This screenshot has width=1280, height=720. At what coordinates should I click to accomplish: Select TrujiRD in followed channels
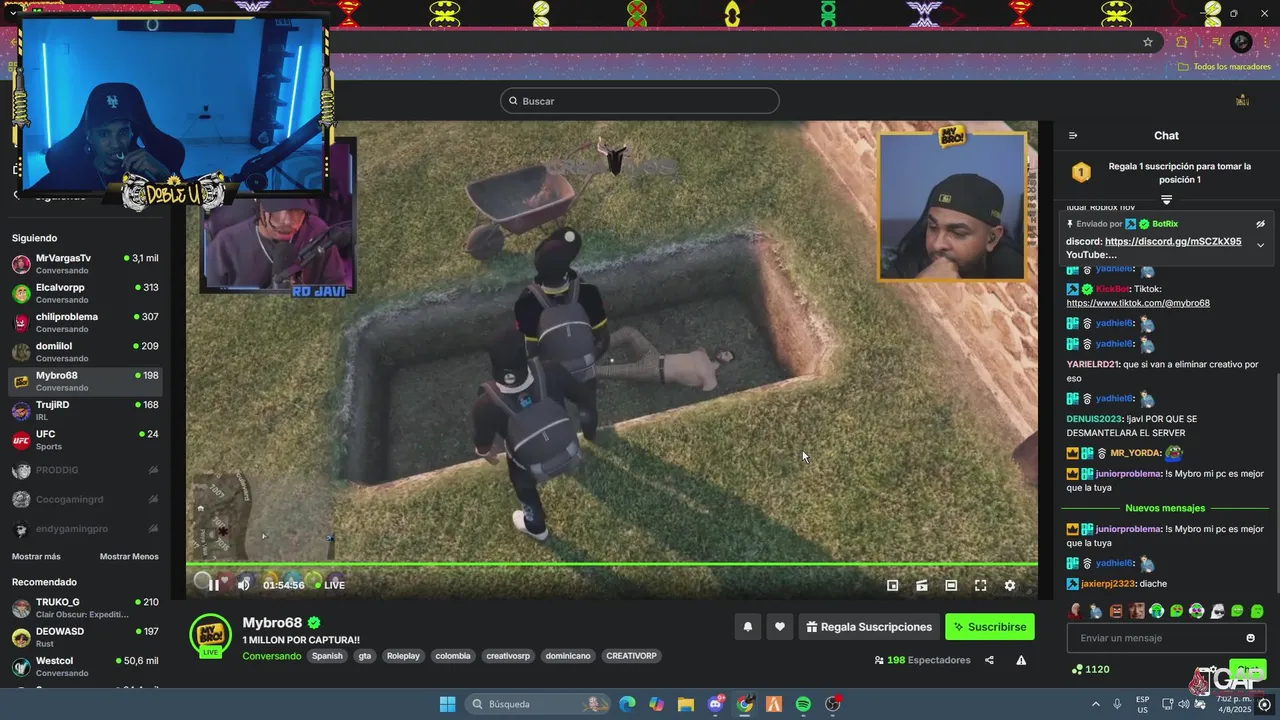click(x=85, y=410)
